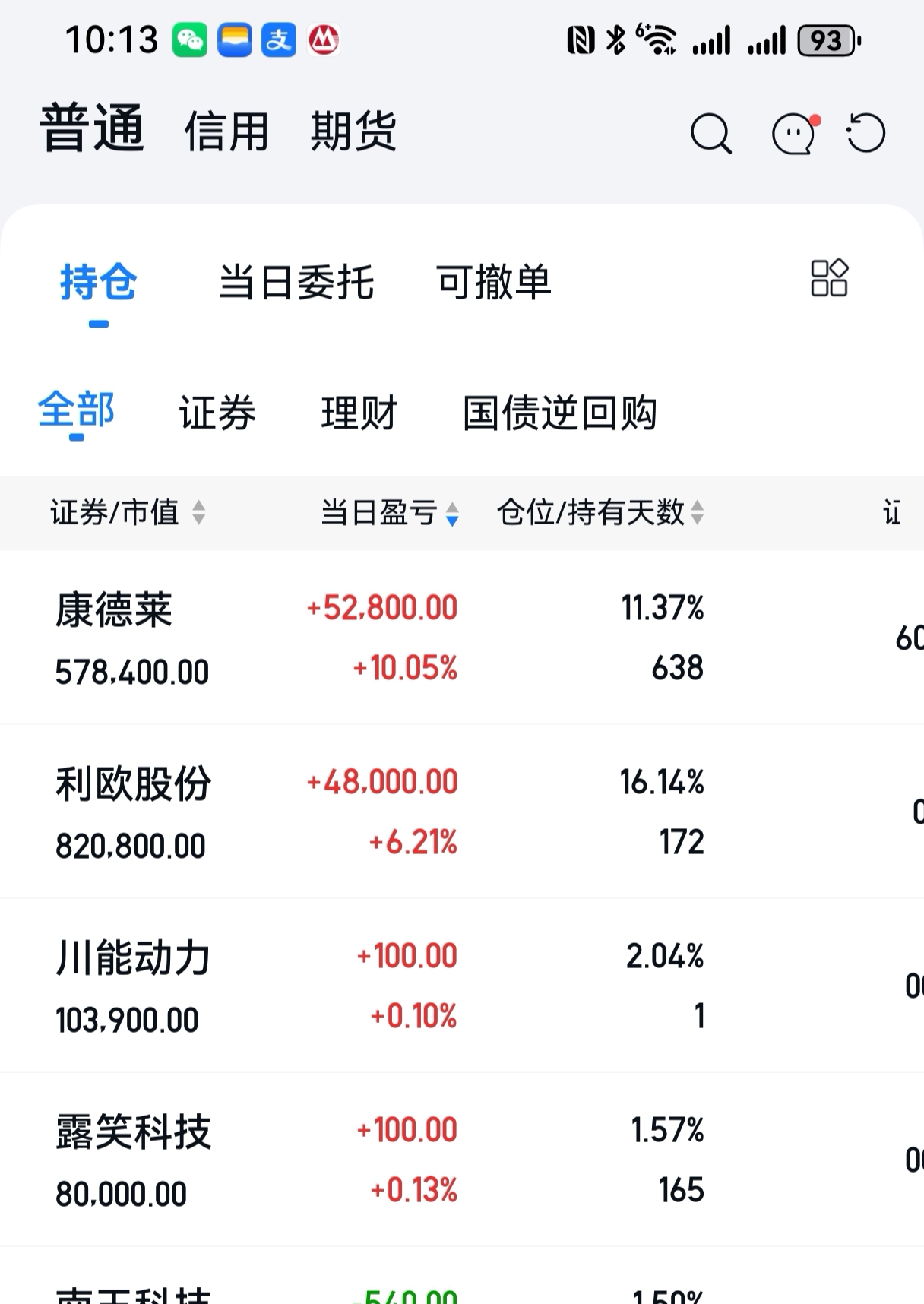Tap the refresh icon
Viewport: 924px width, 1304px height.
point(866,134)
